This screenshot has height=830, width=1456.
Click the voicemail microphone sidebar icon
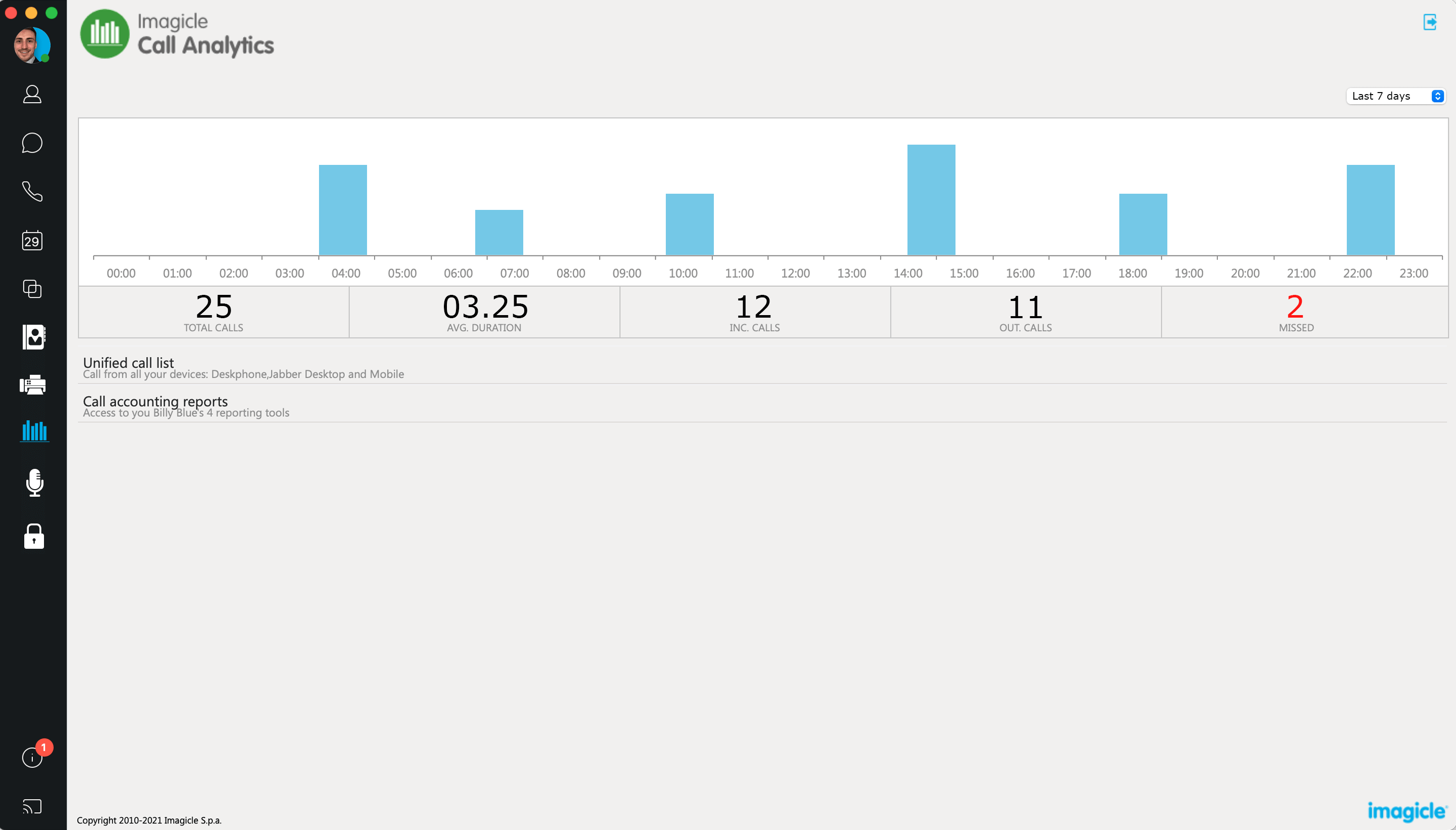(33, 483)
